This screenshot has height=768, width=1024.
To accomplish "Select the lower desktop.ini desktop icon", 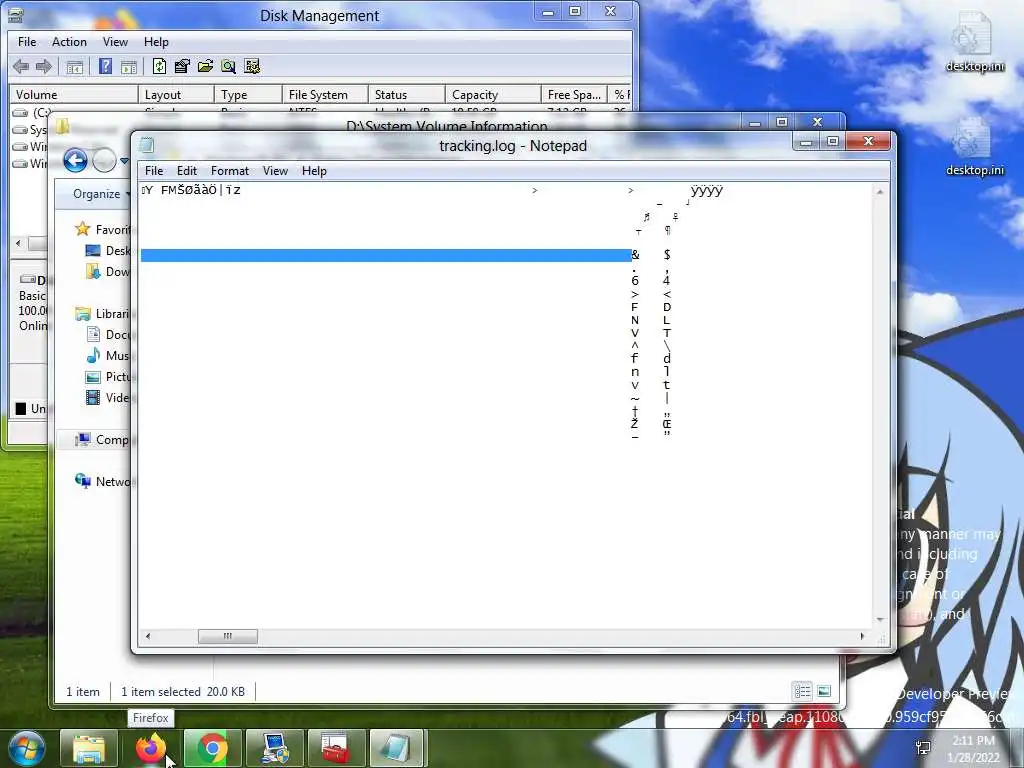I will coord(974,147).
